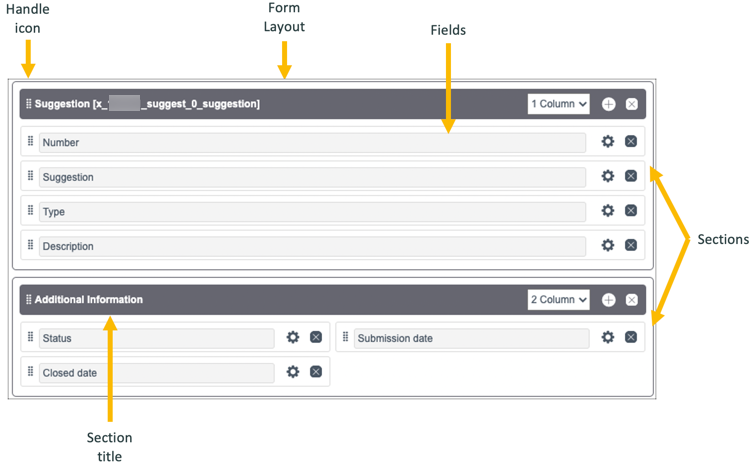
Task: Click the Suggestion section drag handle
Action: point(28,104)
